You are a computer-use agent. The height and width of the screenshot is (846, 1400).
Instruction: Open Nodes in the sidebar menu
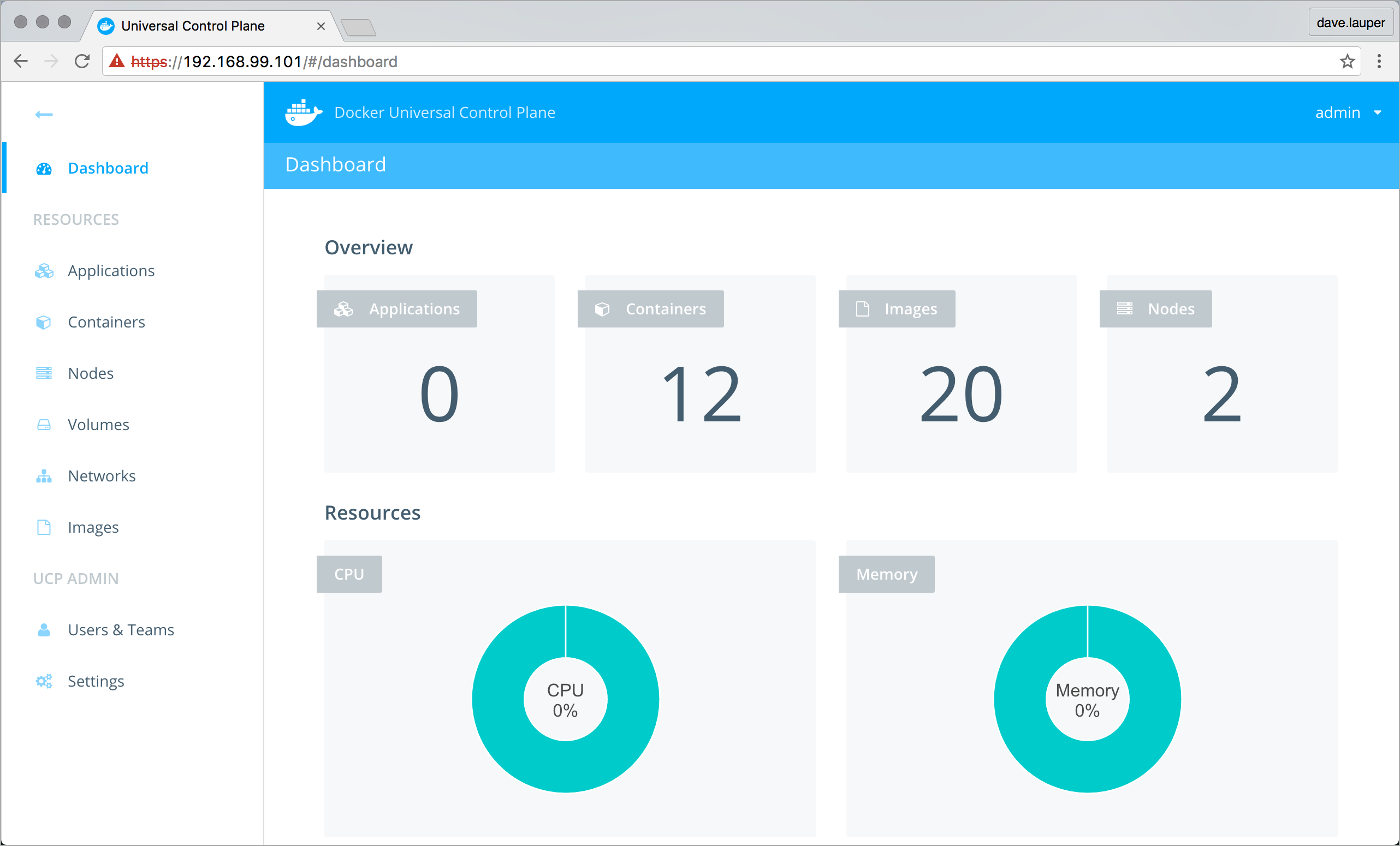pyautogui.click(x=91, y=373)
